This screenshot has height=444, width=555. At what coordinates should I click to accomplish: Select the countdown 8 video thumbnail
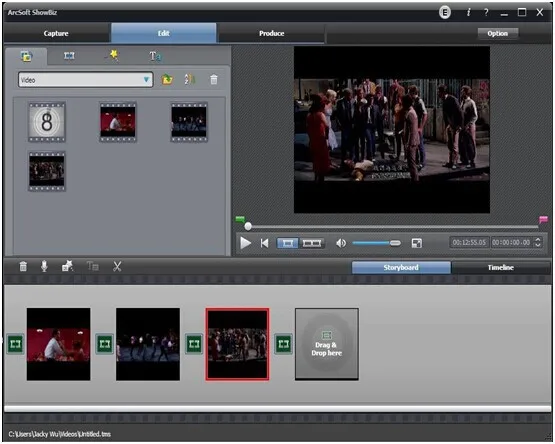point(47,122)
